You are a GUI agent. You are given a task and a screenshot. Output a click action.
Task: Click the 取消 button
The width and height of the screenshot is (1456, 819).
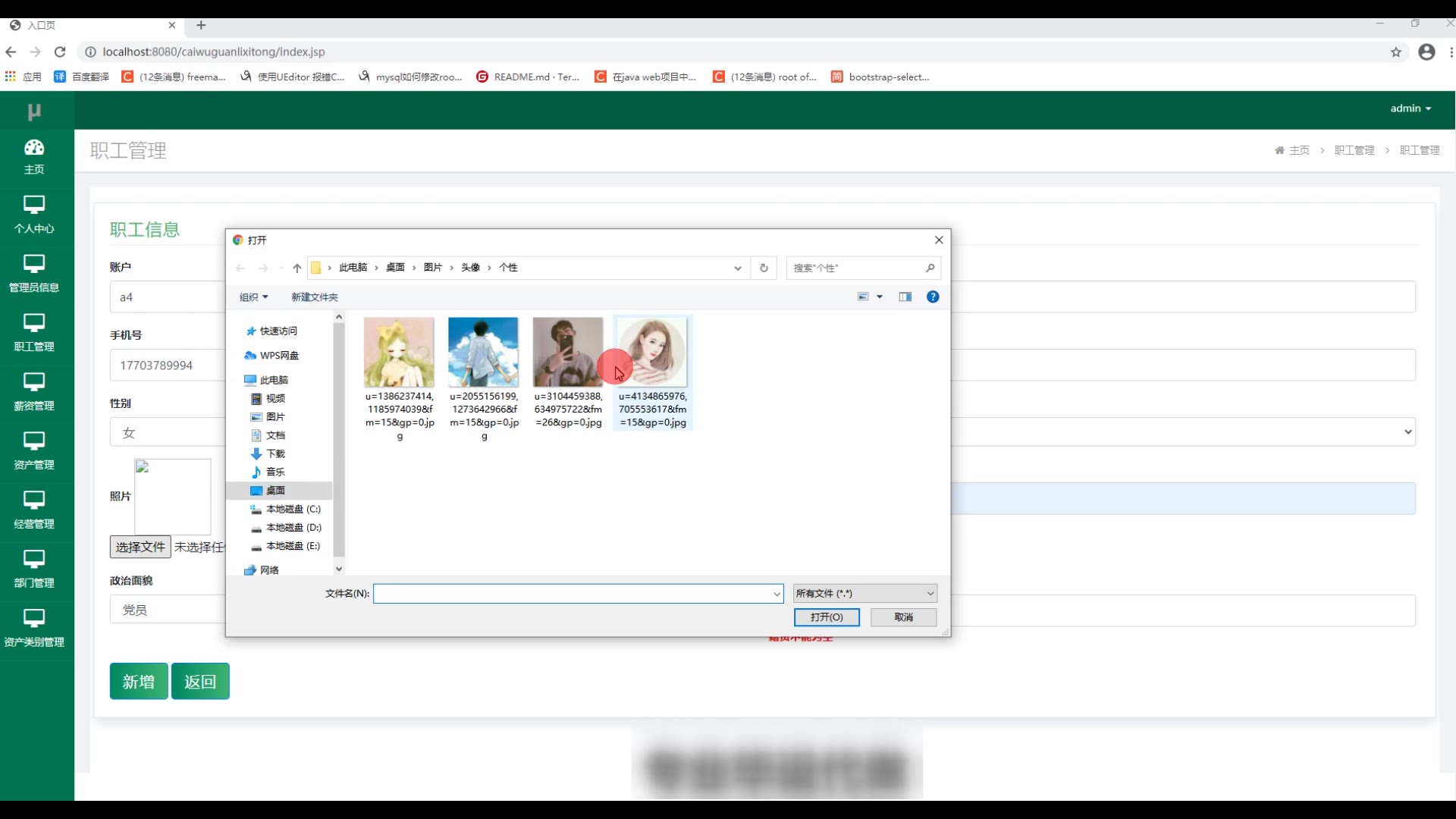(x=903, y=617)
